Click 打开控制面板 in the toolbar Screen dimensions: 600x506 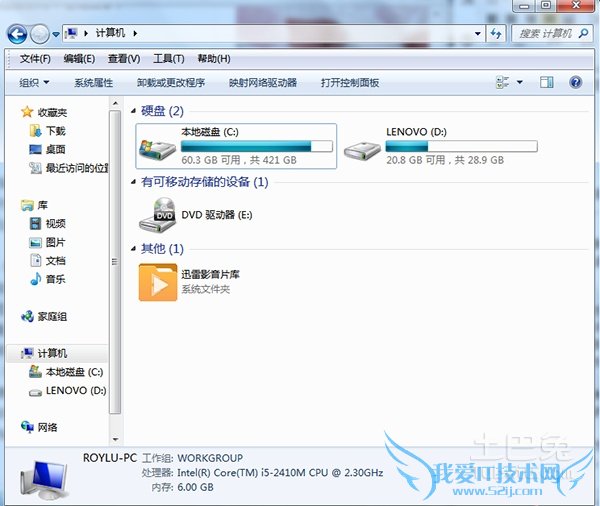pyautogui.click(x=350, y=83)
